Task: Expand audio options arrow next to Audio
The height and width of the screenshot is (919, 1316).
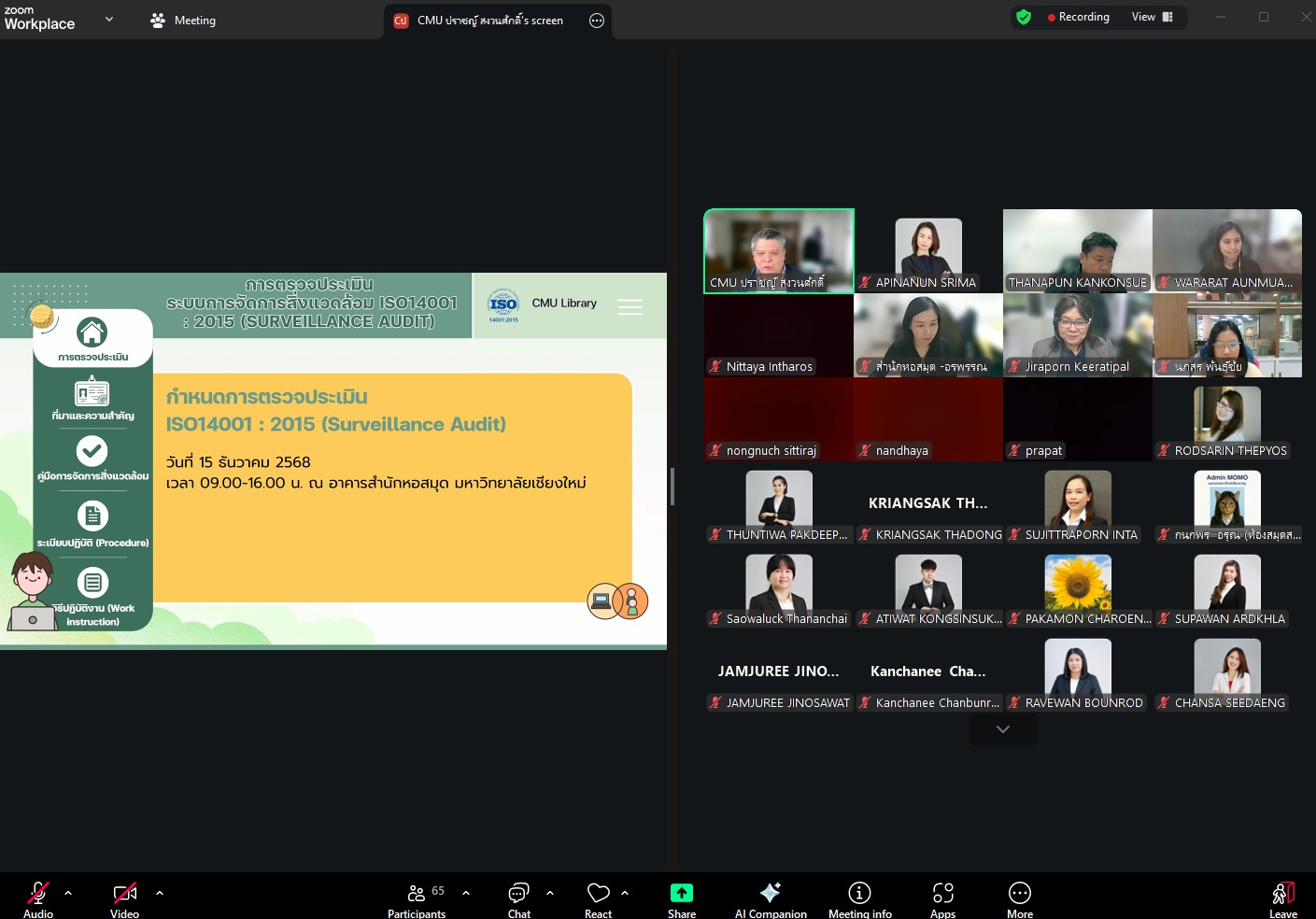Action: tap(68, 893)
